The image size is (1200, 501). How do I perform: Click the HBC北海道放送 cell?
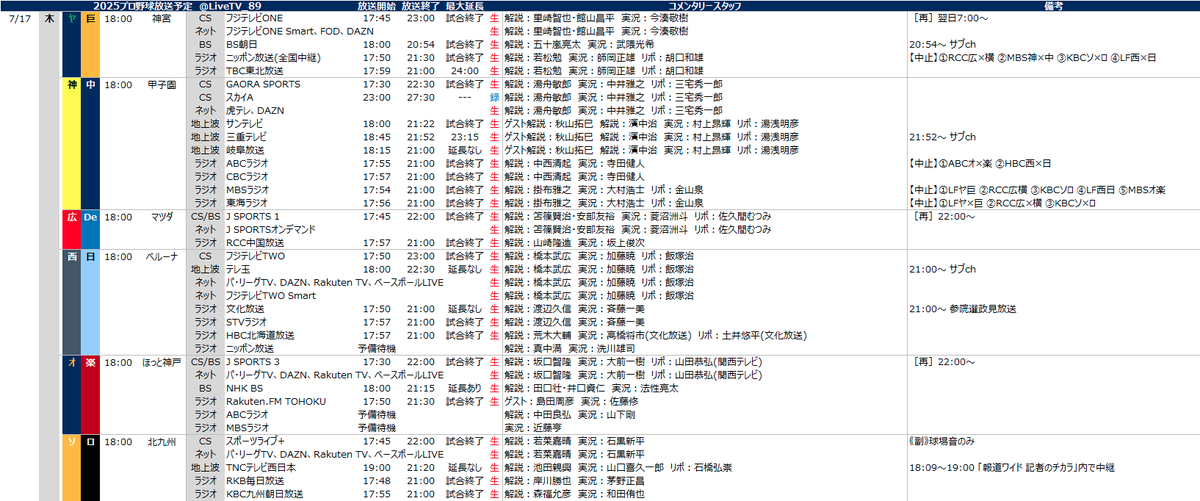[261, 335]
